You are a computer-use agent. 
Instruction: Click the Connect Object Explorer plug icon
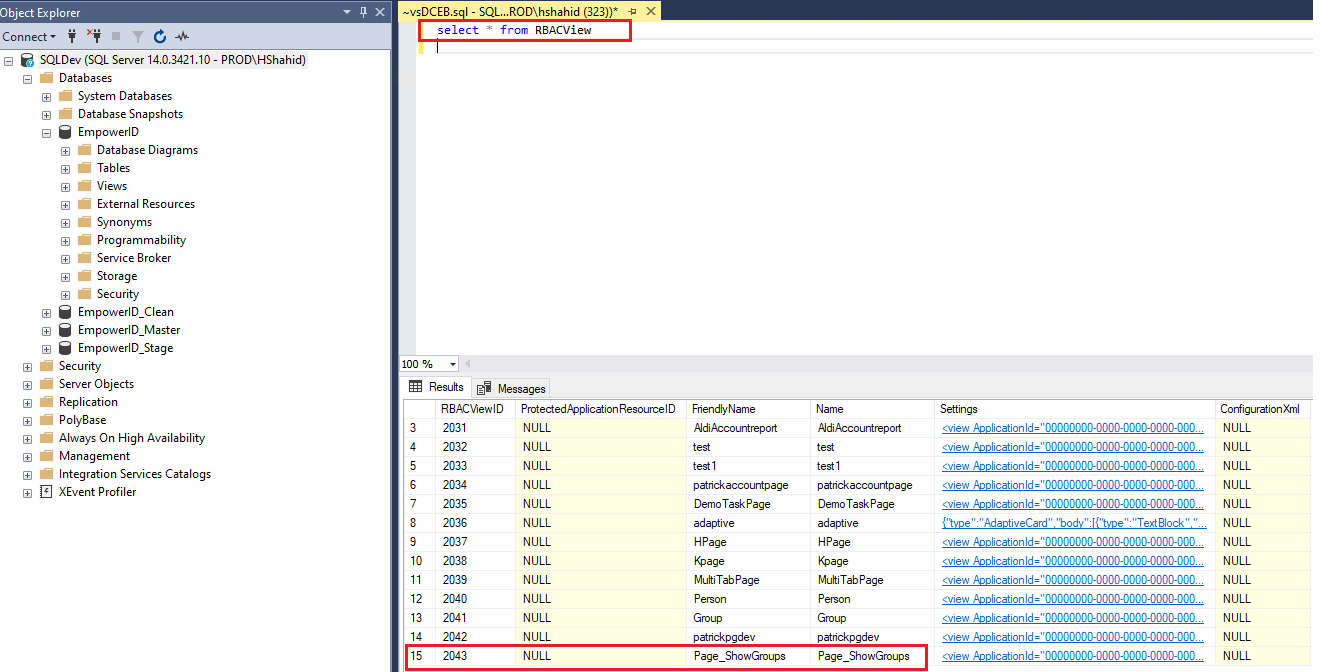[72, 36]
